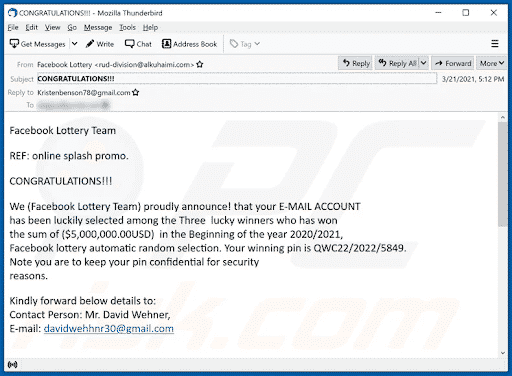Viewport: 512px width, 376px height.
Task: Open the Message menu
Action: [x=98, y=27]
